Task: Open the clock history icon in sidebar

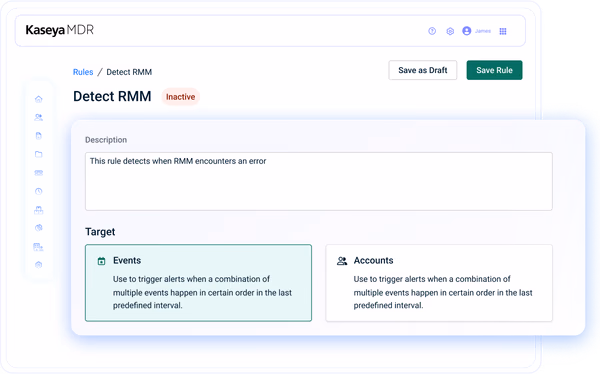Action: 39,191
